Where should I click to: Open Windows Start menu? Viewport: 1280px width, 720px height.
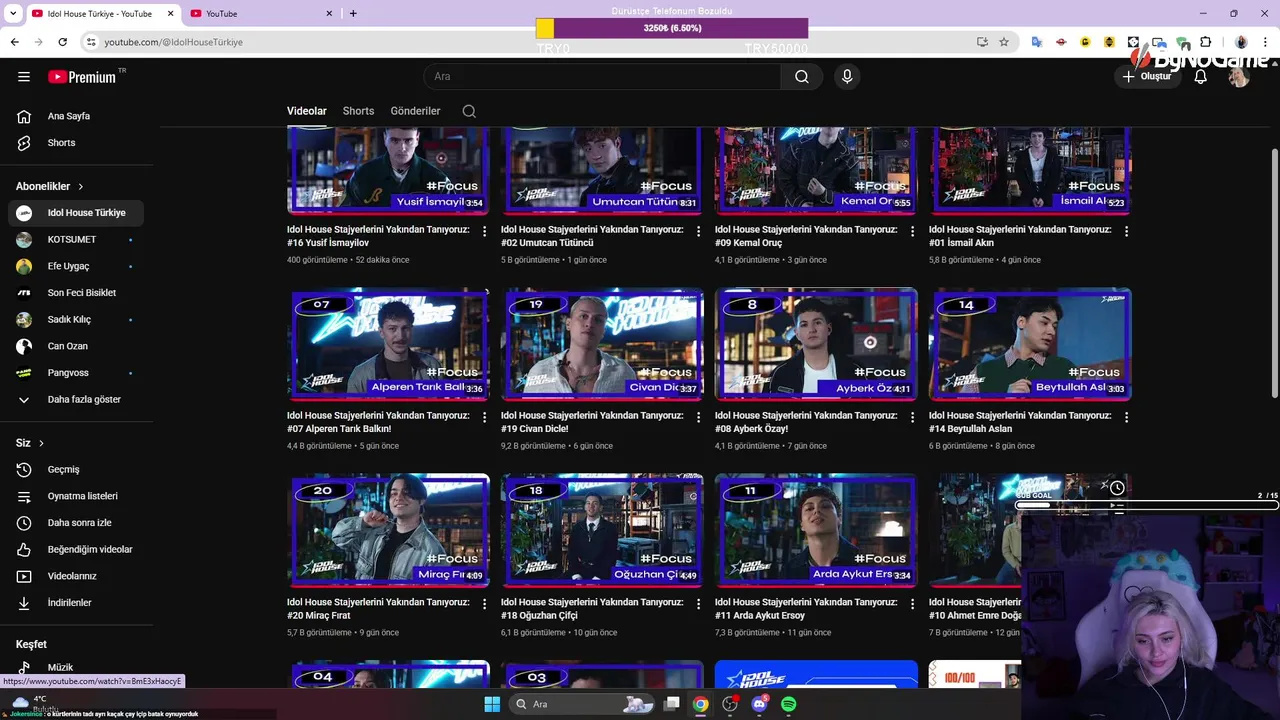click(492, 704)
